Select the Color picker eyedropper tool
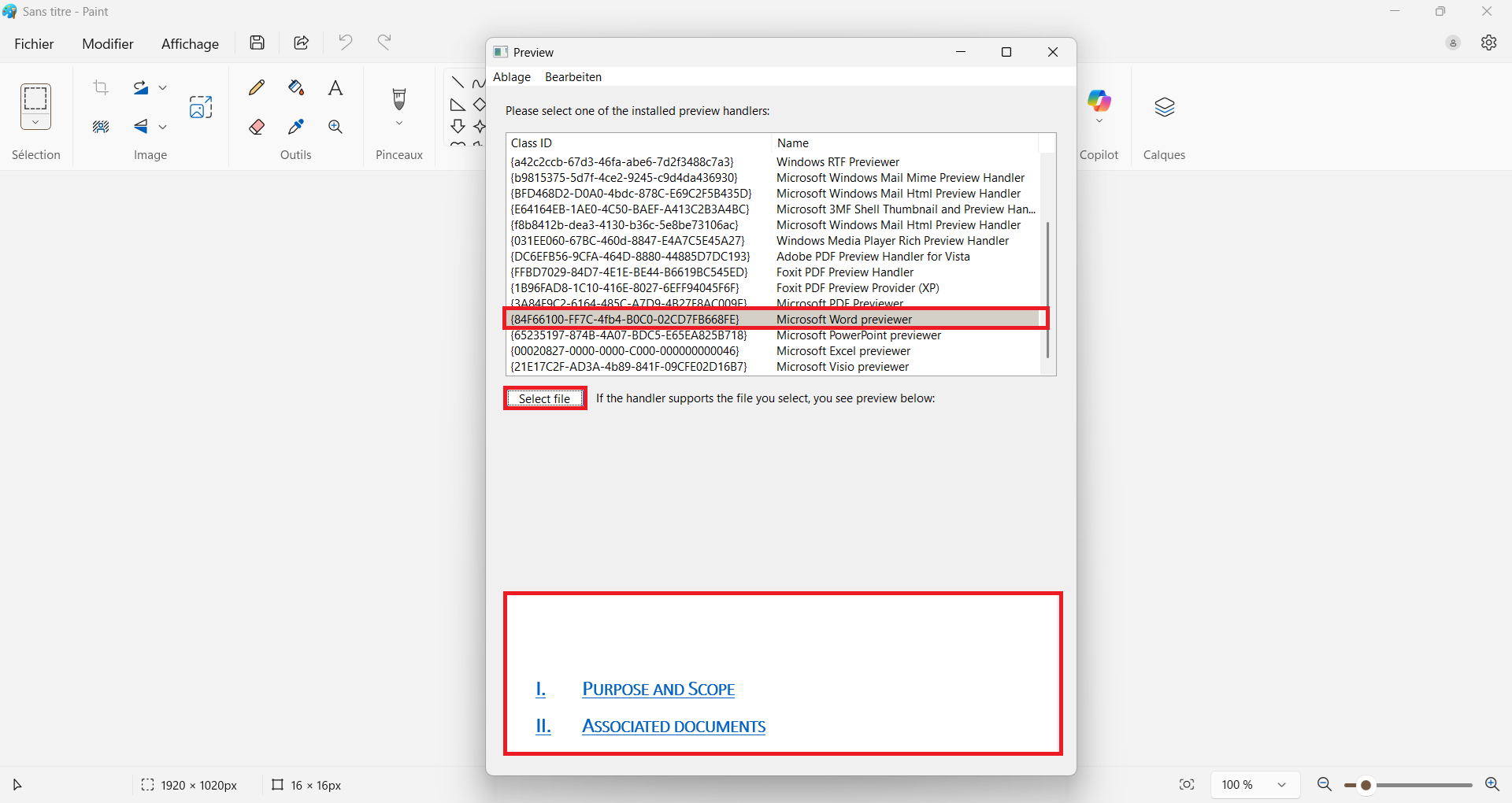The image size is (1512, 803). pyautogui.click(x=296, y=127)
